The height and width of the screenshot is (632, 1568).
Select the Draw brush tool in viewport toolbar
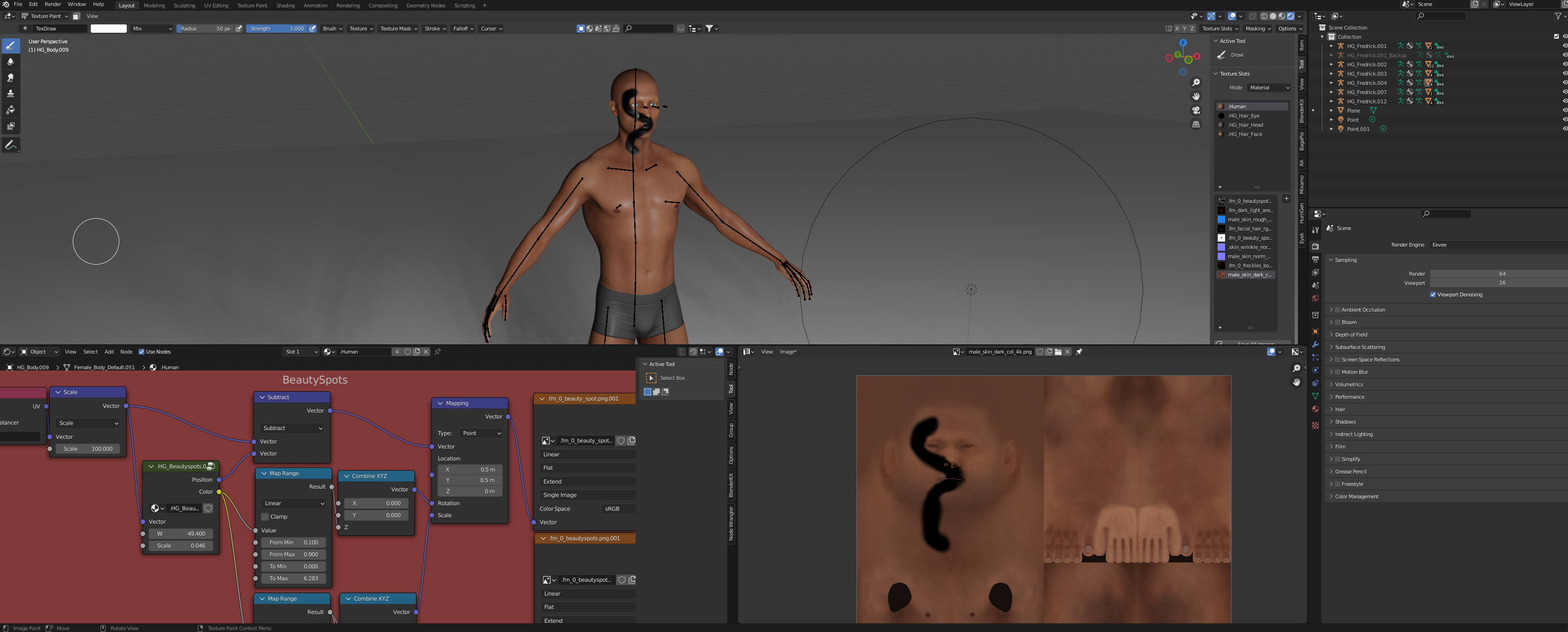point(11,46)
